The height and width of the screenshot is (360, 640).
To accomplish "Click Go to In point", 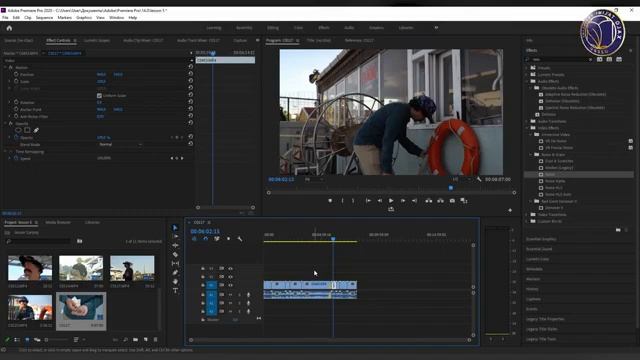I will click(368, 201).
